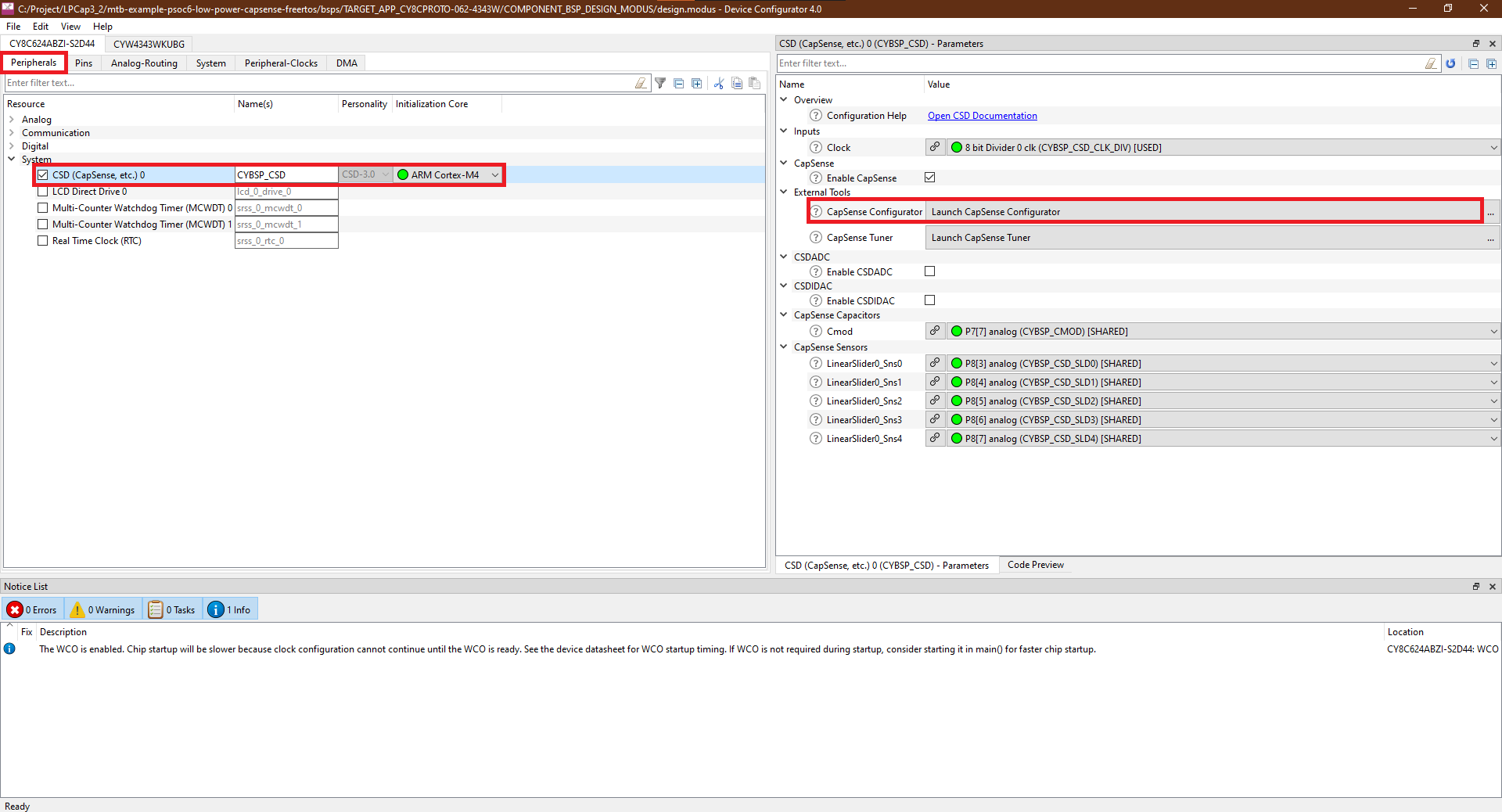Open the Edit menu

[41, 27]
